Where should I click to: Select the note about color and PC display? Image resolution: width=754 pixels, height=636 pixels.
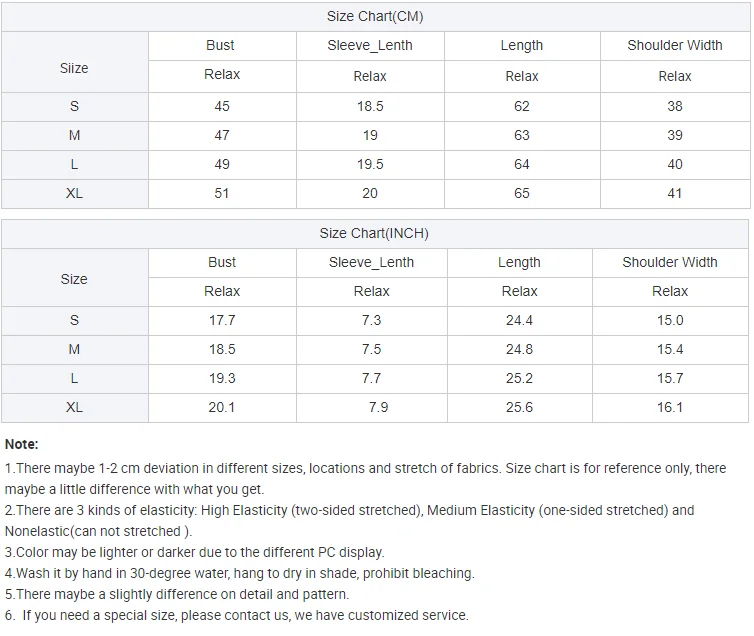[x=195, y=552]
